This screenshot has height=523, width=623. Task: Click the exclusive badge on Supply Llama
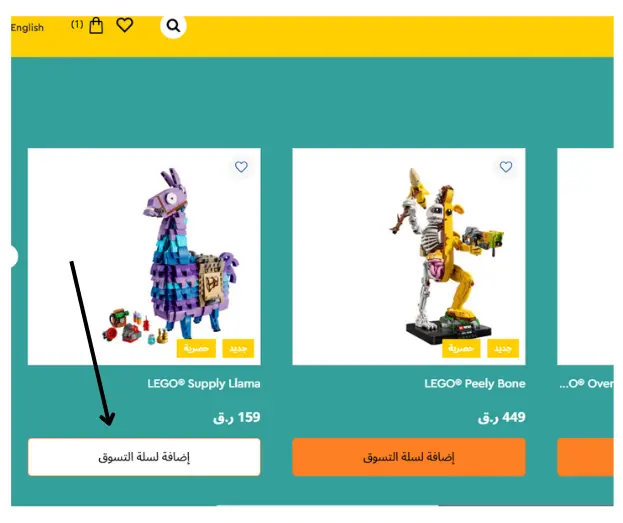click(196, 349)
